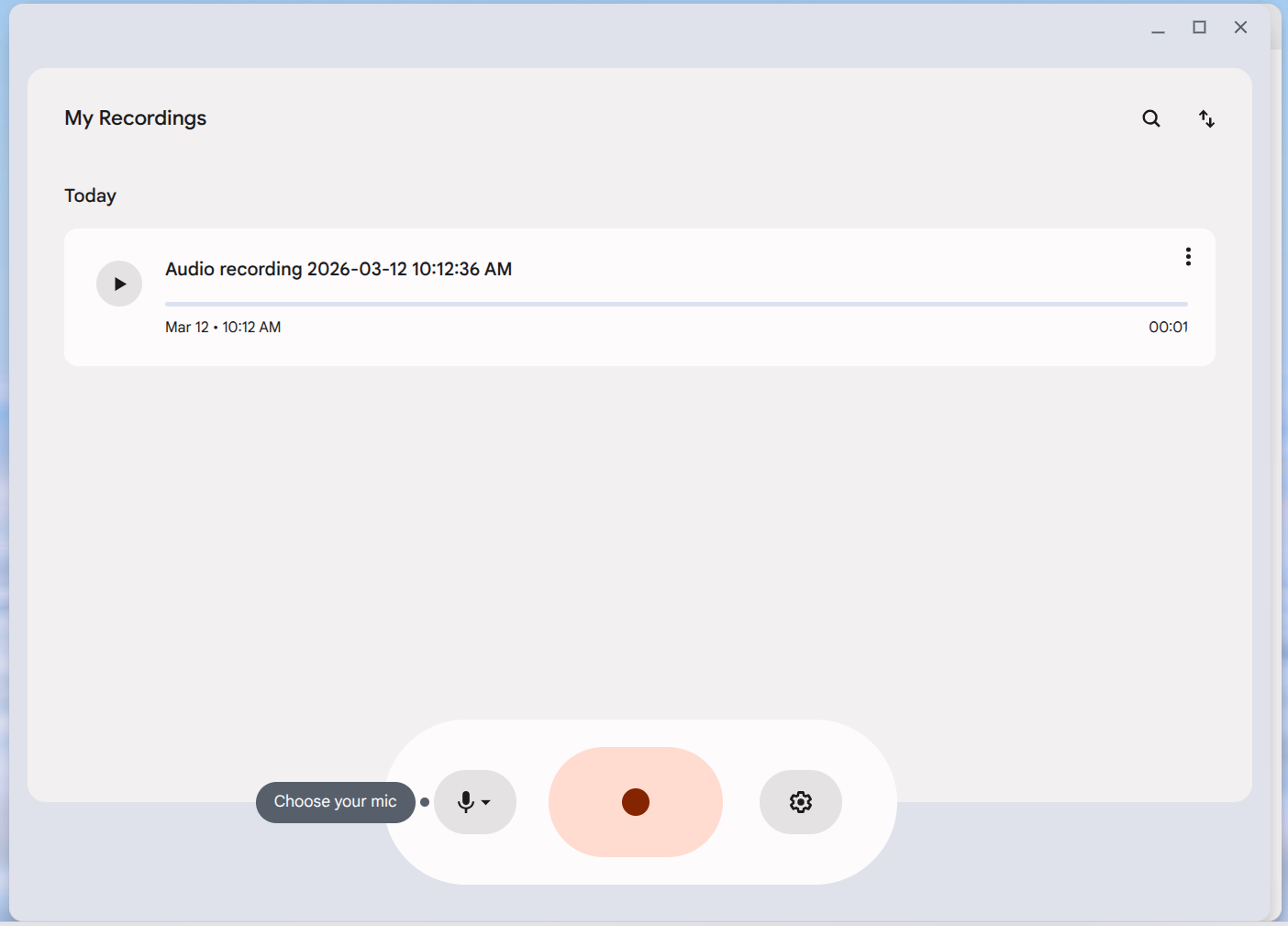The image size is (1288, 926).
Task: Click the Today section header
Action: (90, 195)
